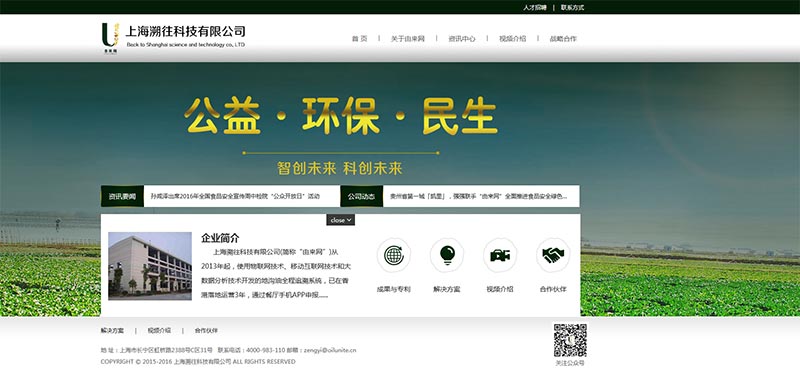800x379 pixels.
Task: Click the company building thumbnail image
Action: pyautogui.click(x=150, y=266)
